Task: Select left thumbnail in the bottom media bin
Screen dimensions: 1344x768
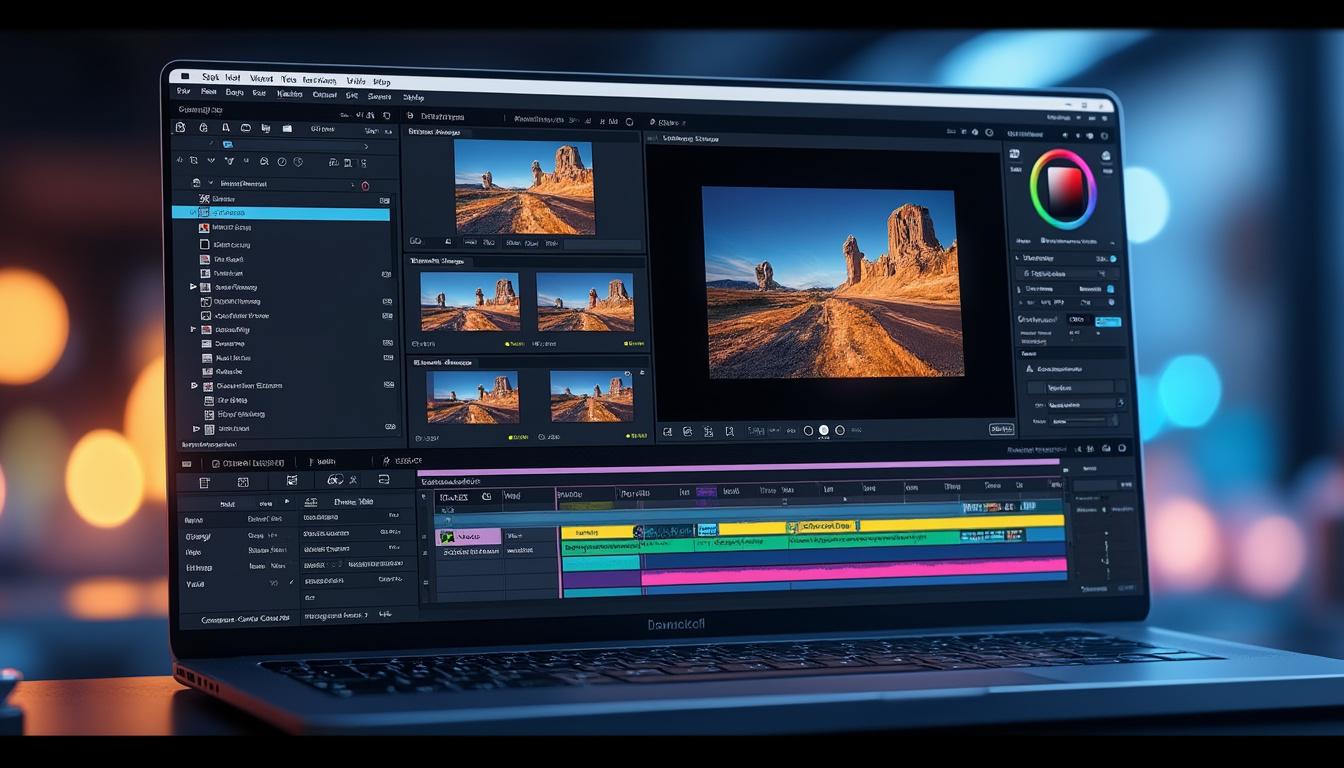Action: 473,397
